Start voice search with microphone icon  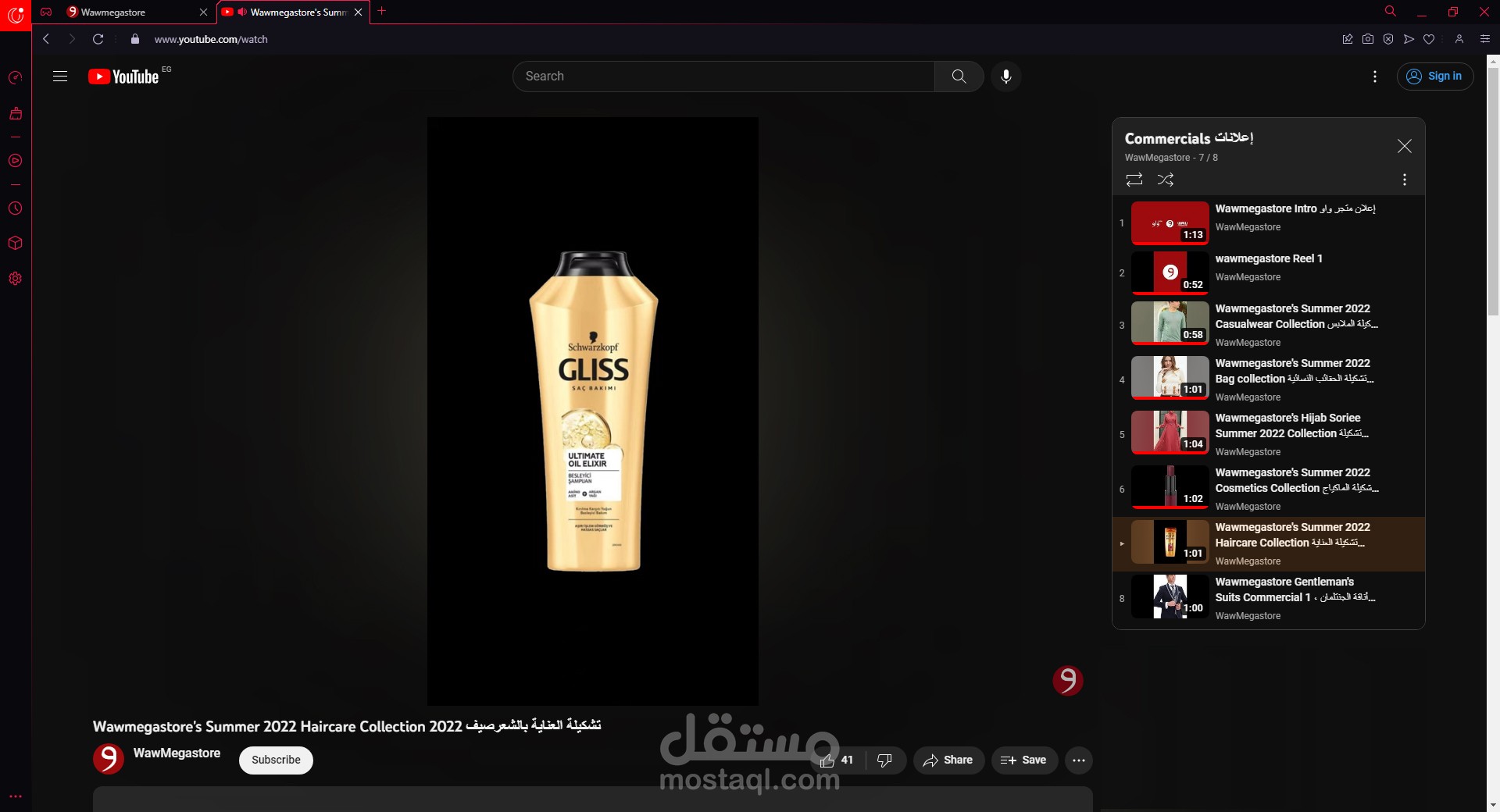(x=1006, y=77)
